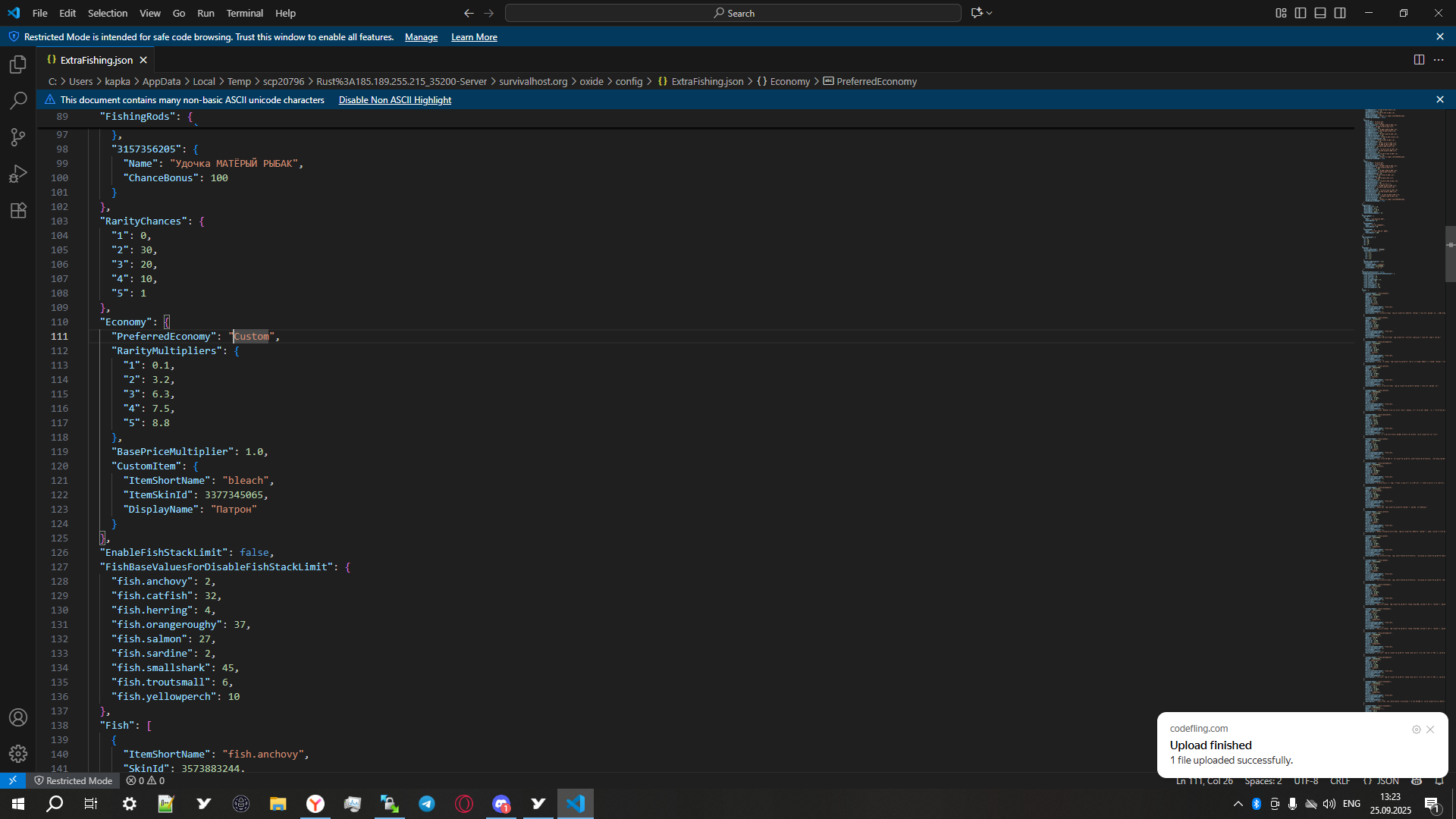
Task: Split the editor to the right
Action: (x=1419, y=60)
